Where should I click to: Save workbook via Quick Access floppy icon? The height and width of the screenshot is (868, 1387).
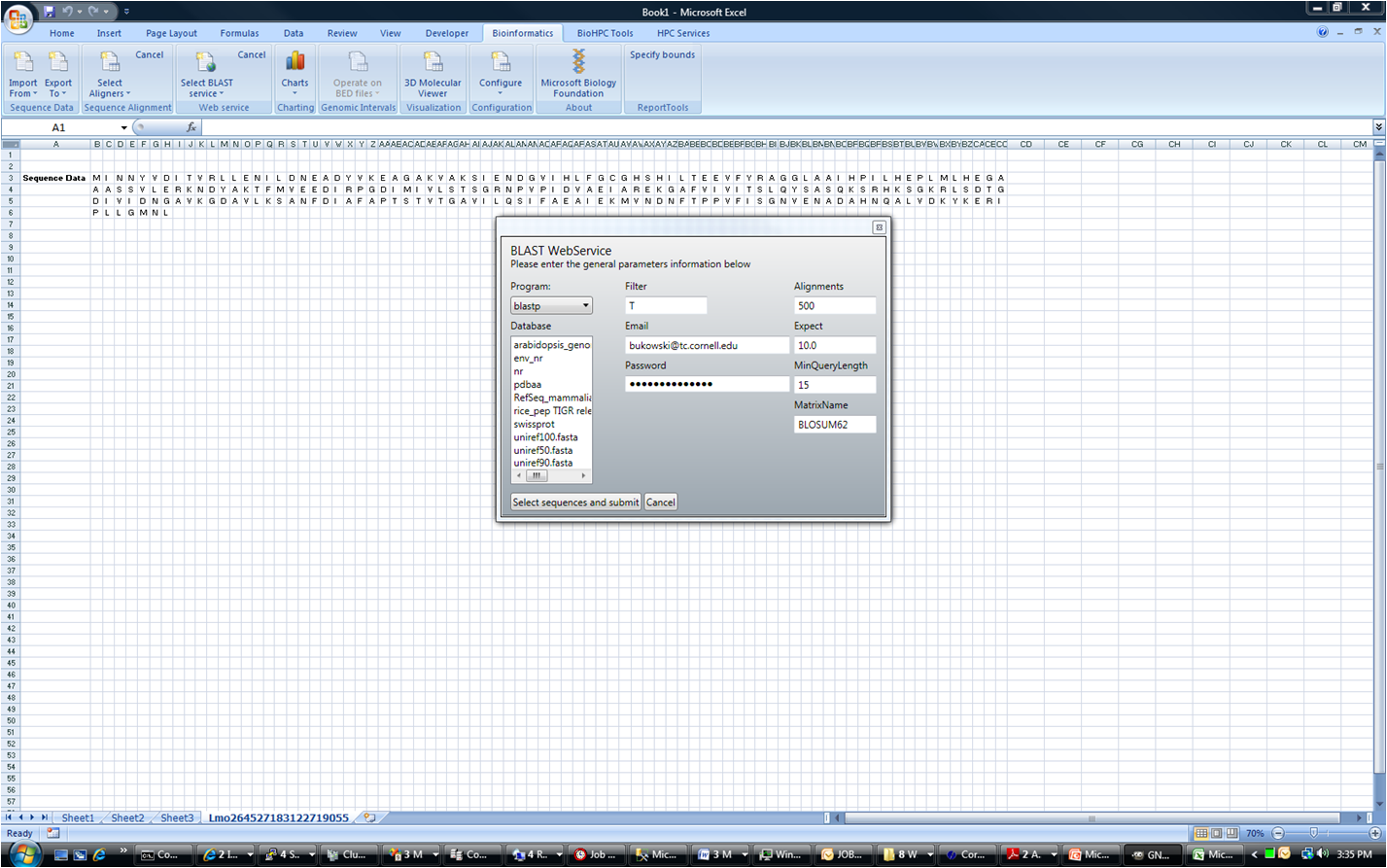coord(49,12)
